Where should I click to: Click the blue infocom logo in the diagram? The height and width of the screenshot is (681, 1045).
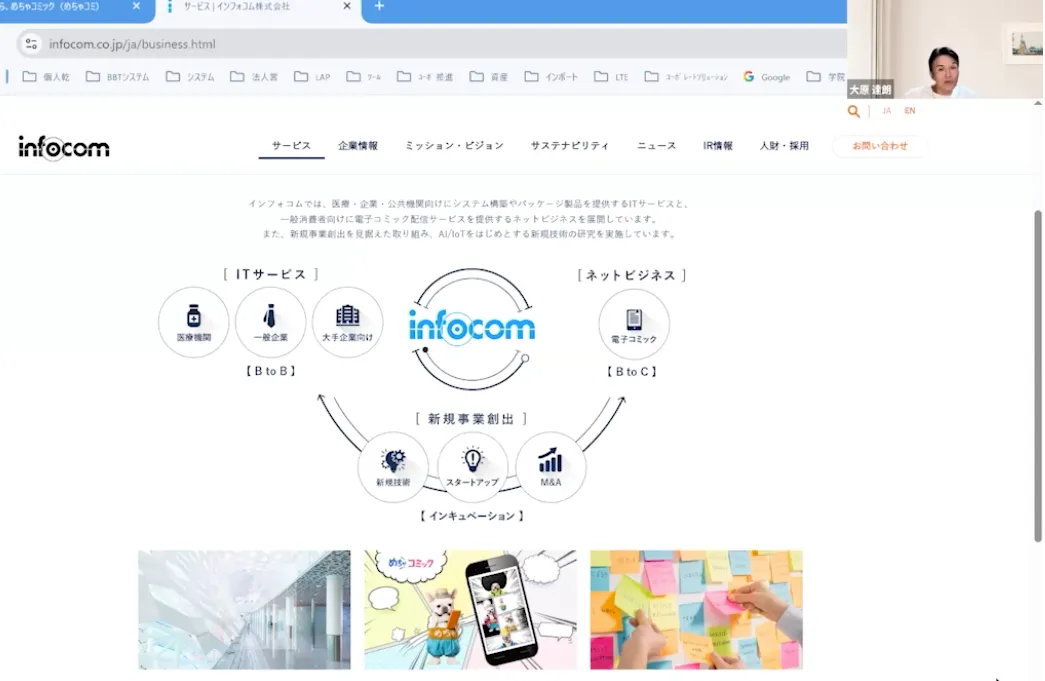pyautogui.click(x=472, y=327)
